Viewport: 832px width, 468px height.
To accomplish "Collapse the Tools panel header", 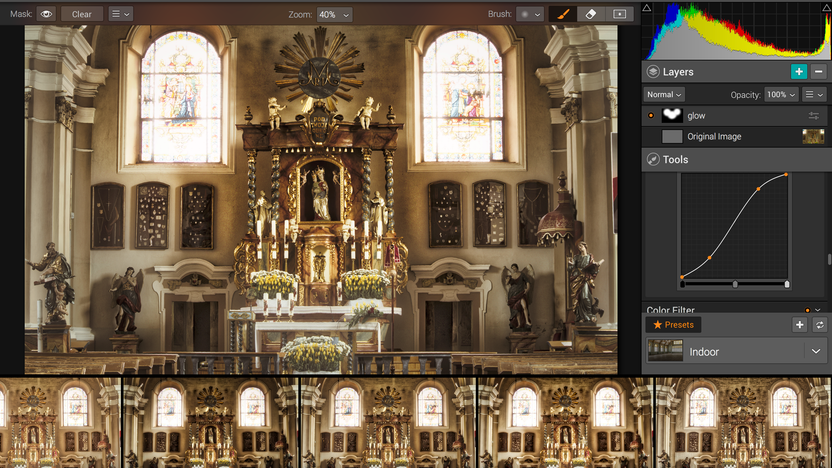I will tap(736, 159).
